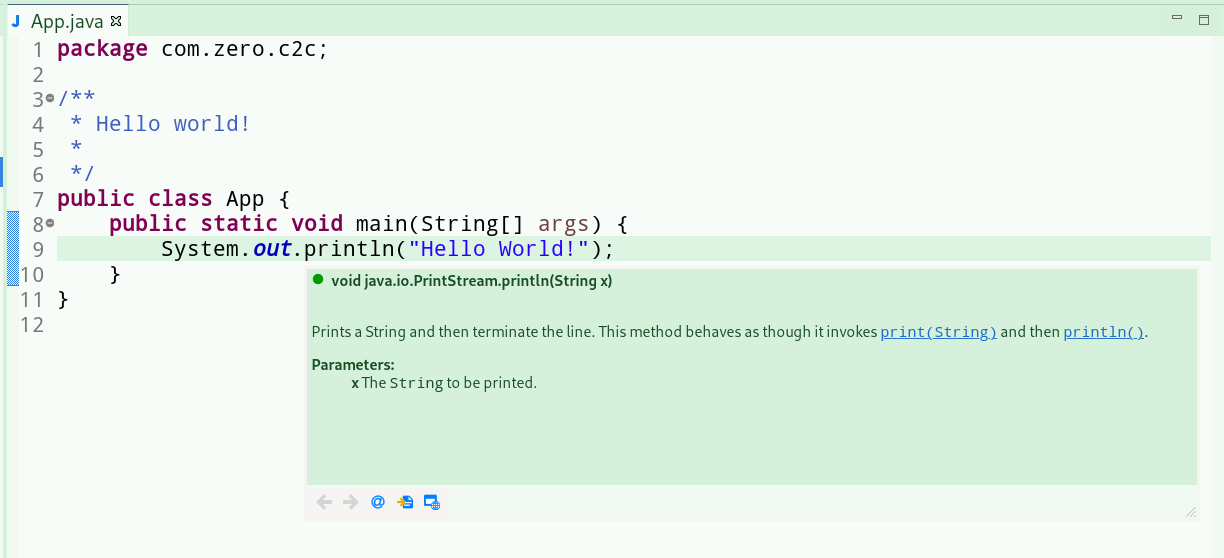Click the hover signature 'void java.io.PrintStream.println(String x)'
The height and width of the screenshot is (558, 1224).
point(471,281)
